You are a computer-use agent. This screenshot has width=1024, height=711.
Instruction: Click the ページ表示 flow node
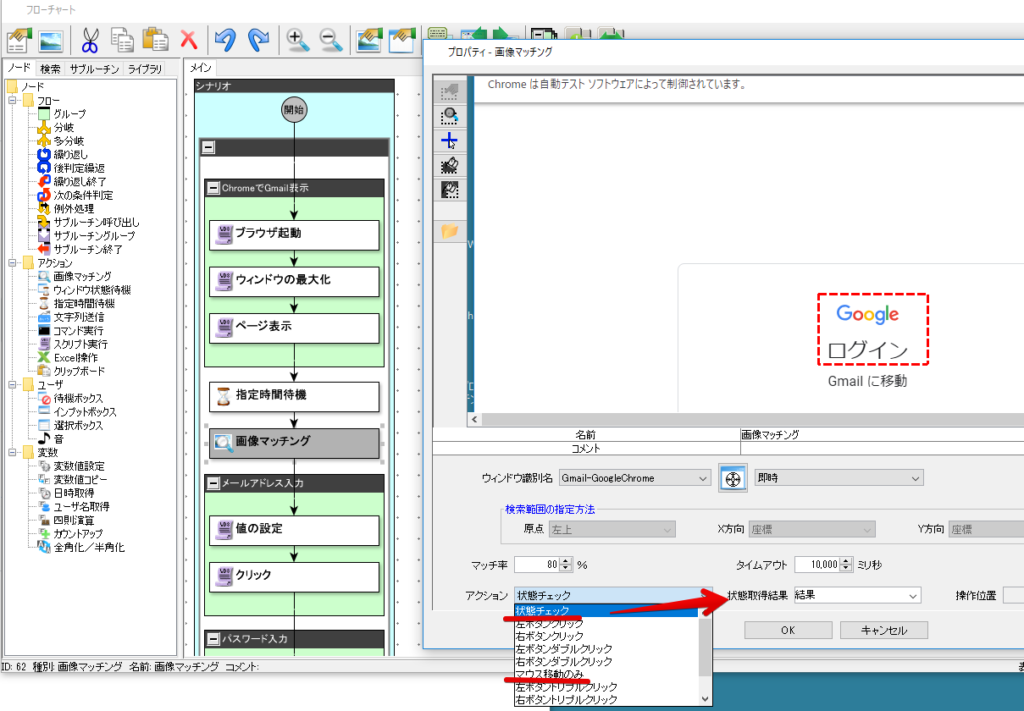tap(294, 328)
